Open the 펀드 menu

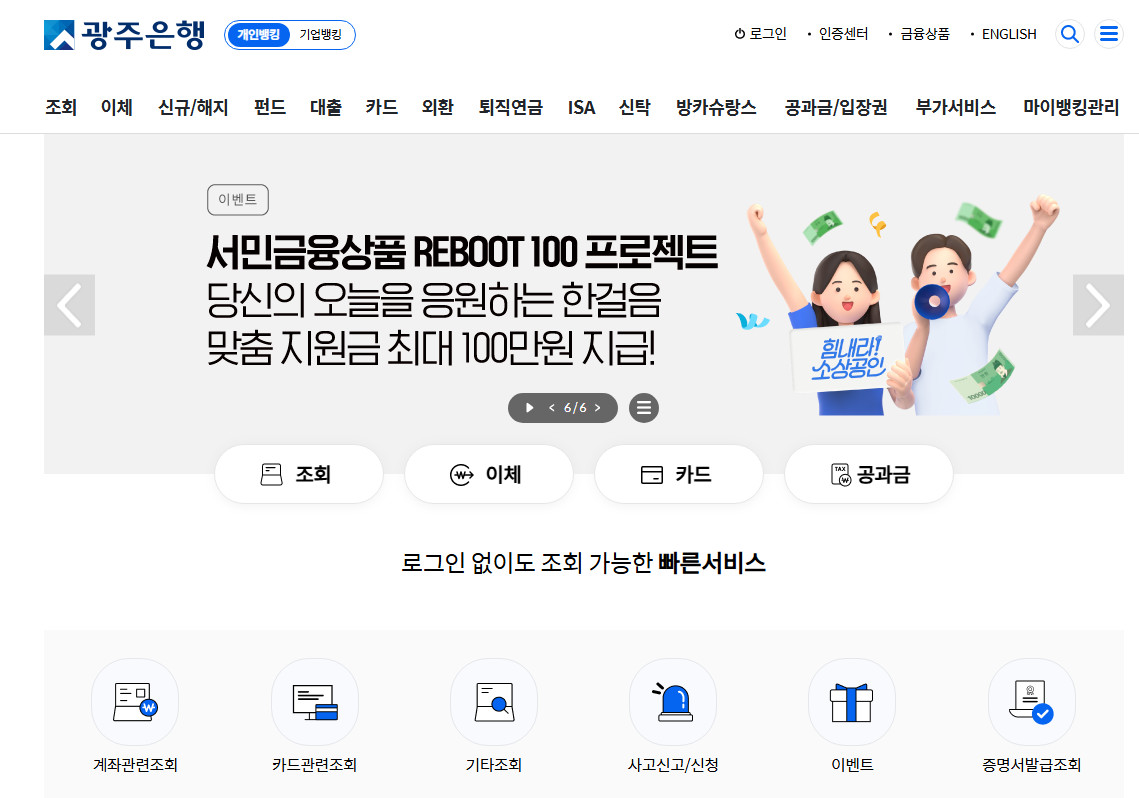point(269,107)
